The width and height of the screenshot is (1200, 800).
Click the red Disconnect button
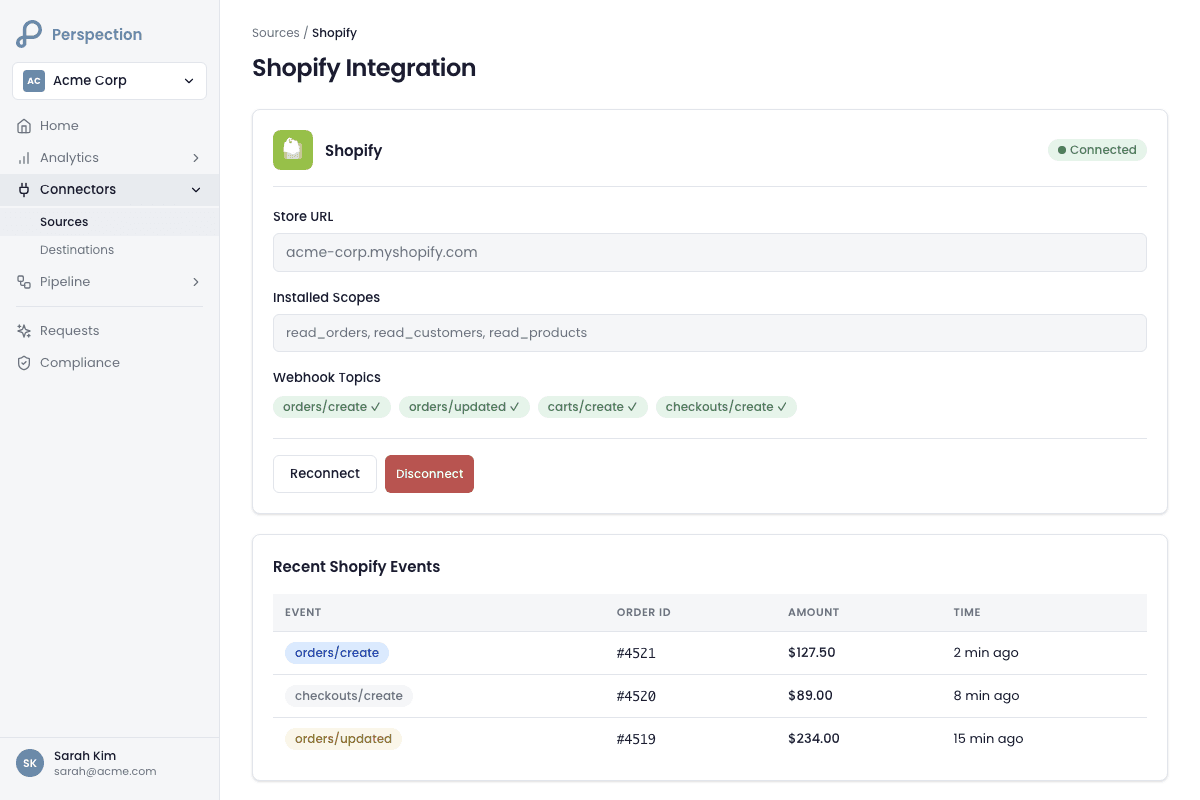[x=429, y=474]
